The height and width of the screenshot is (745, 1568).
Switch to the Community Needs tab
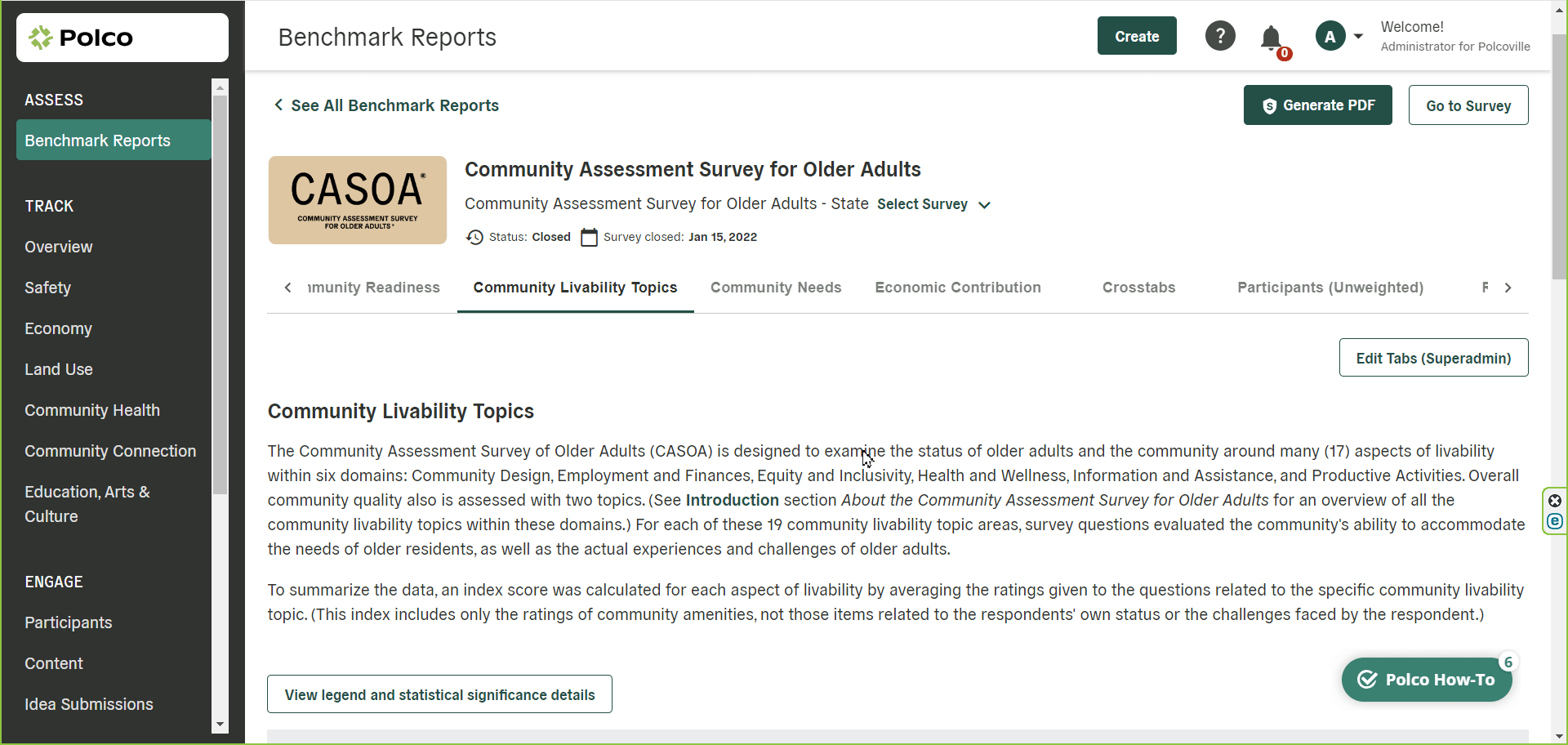point(775,288)
